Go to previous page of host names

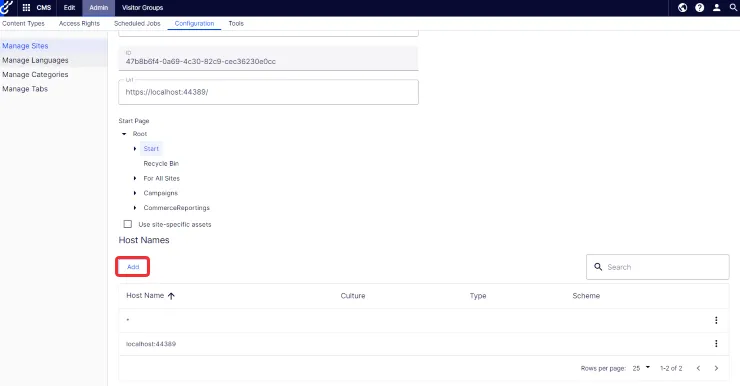tap(698, 368)
